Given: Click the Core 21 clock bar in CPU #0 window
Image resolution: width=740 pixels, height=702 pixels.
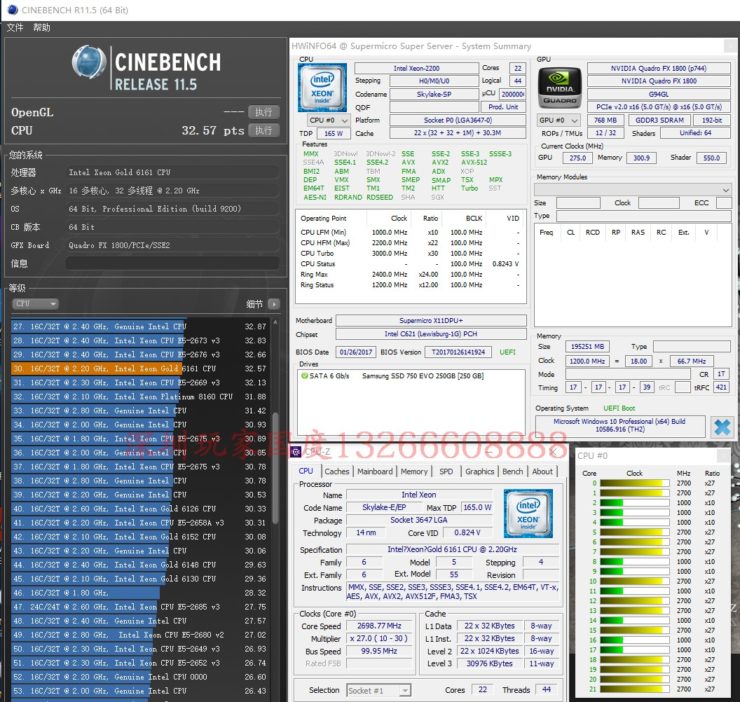Looking at the screenshot, I should point(634,689).
